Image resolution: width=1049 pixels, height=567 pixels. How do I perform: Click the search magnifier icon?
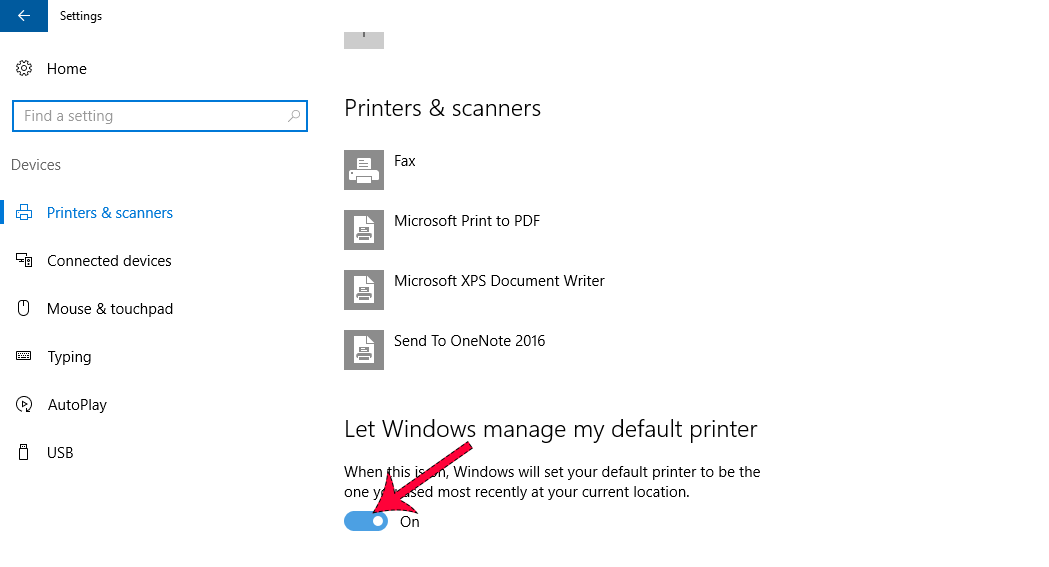pos(294,116)
